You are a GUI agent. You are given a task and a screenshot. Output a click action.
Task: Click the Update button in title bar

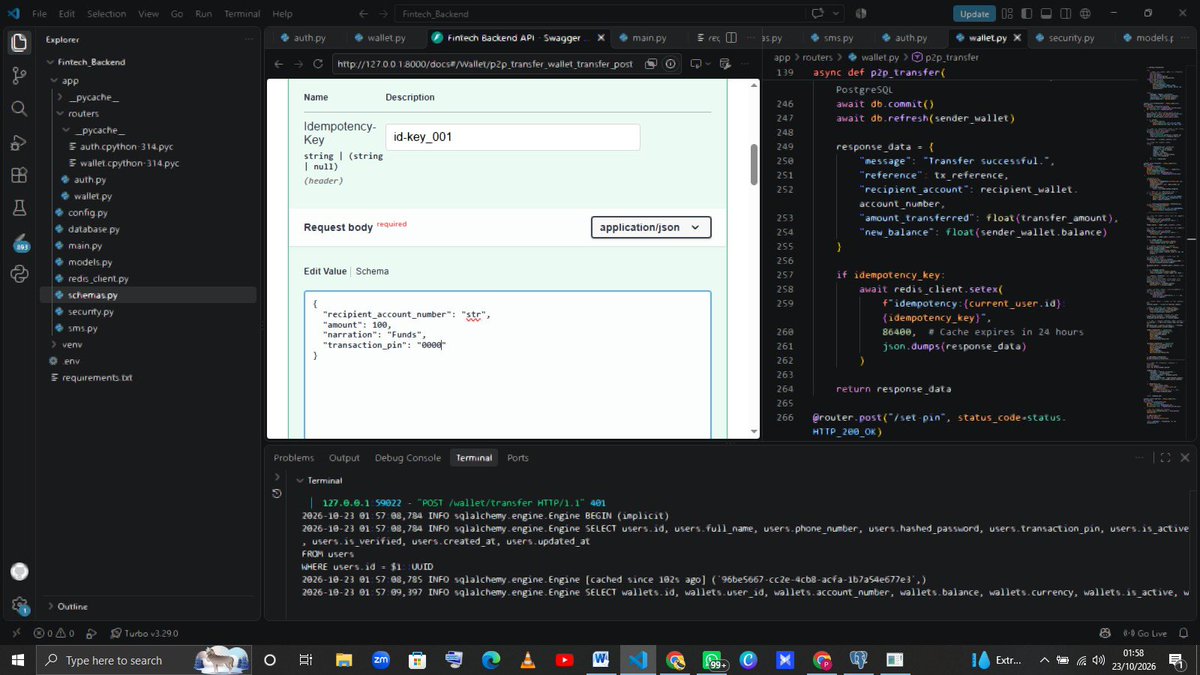[x=974, y=14]
